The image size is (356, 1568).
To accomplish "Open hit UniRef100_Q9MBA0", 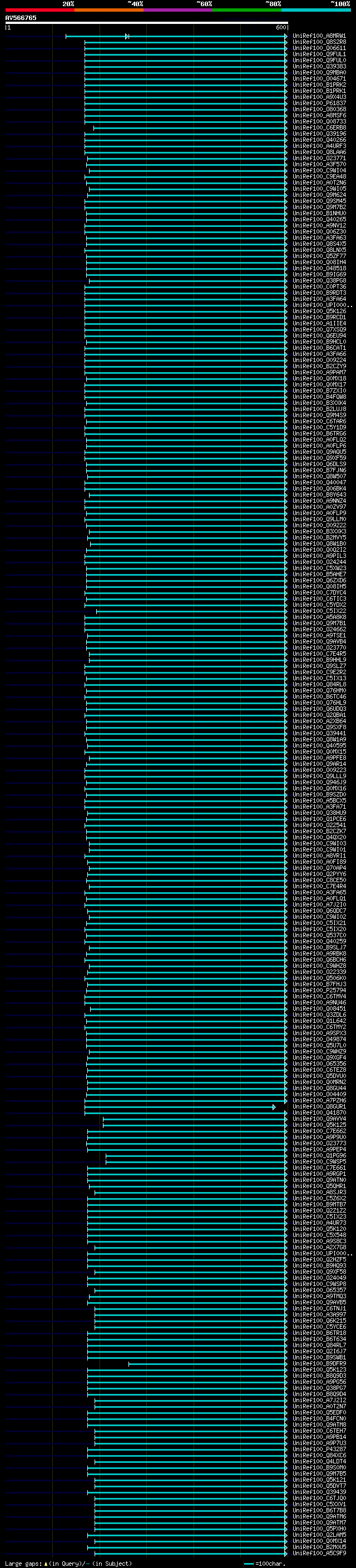I will pos(319,72).
